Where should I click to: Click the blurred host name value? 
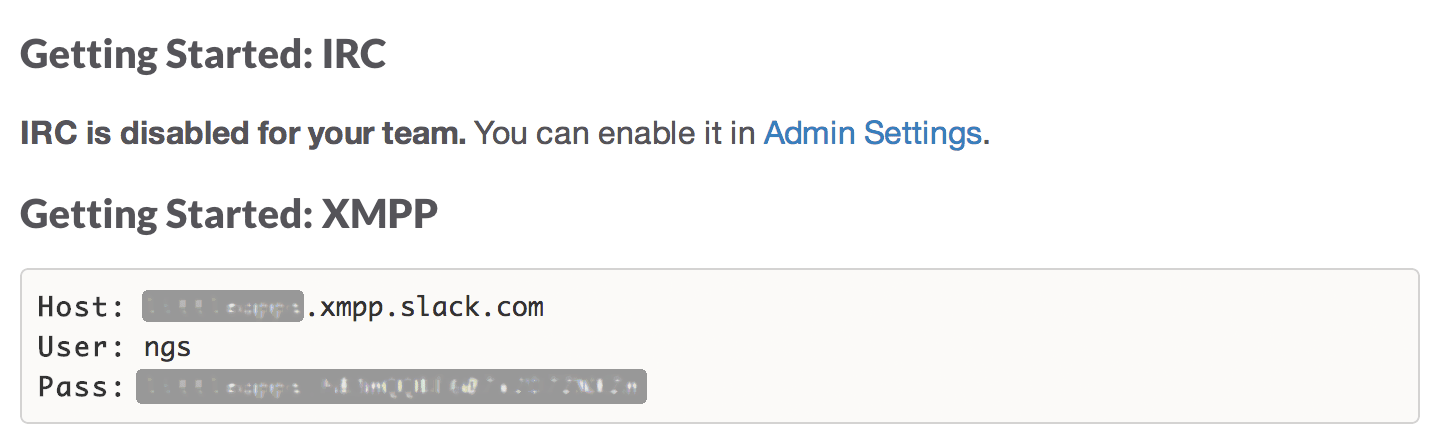222,306
